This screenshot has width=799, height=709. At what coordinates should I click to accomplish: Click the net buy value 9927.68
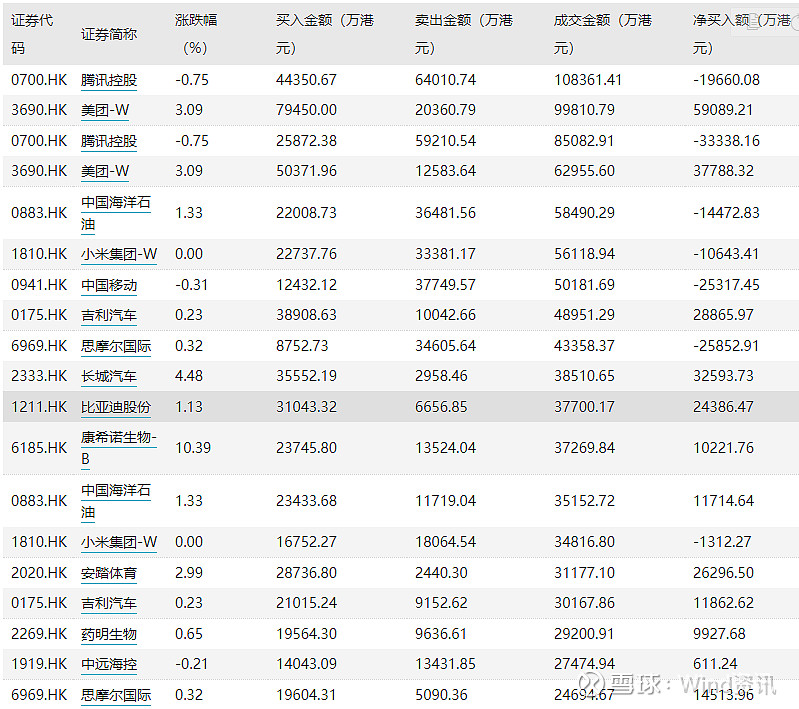(x=719, y=634)
